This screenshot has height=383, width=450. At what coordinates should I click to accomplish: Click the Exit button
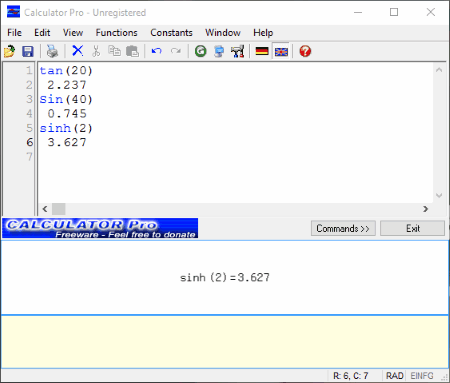[413, 228]
